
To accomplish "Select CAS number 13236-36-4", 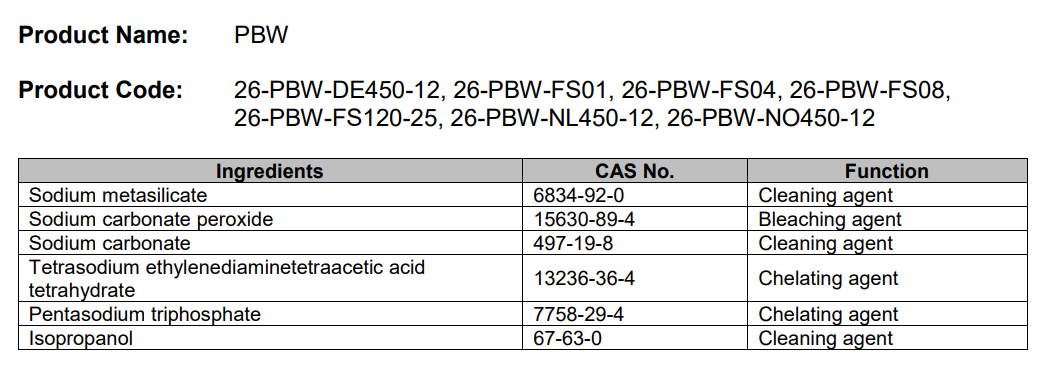I will (x=584, y=278).
